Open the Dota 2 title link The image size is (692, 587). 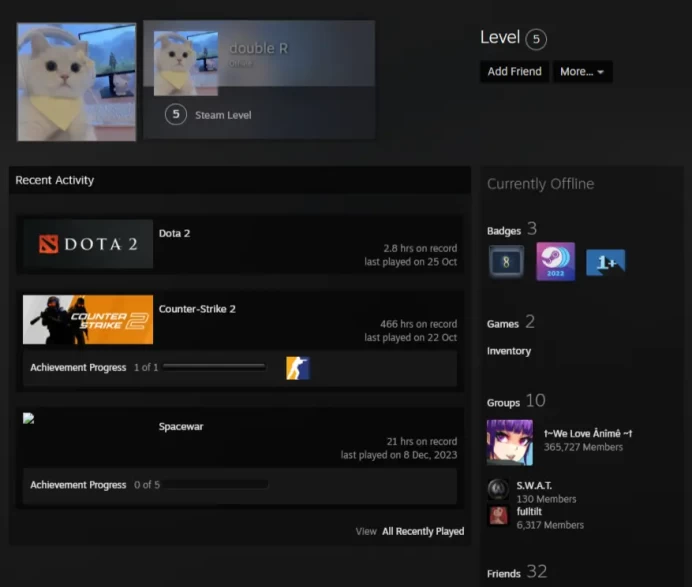[x=174, y=233]
